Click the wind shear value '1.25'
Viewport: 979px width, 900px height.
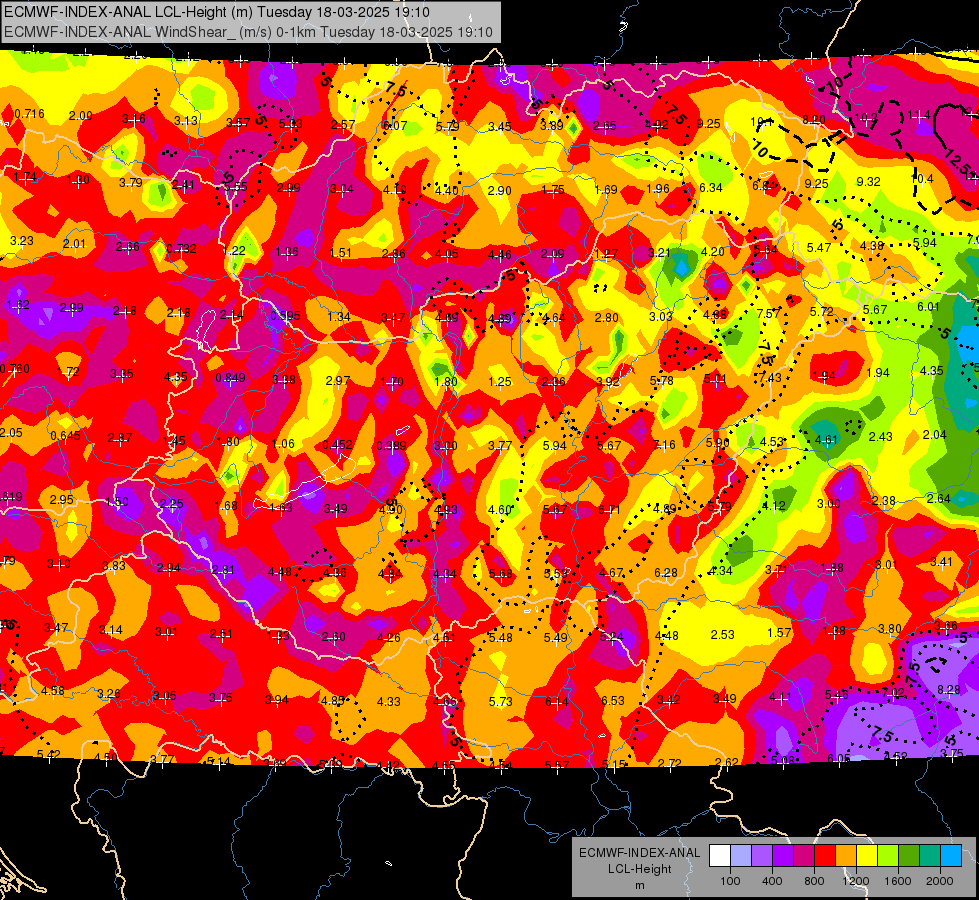click(x=500, y=382)
